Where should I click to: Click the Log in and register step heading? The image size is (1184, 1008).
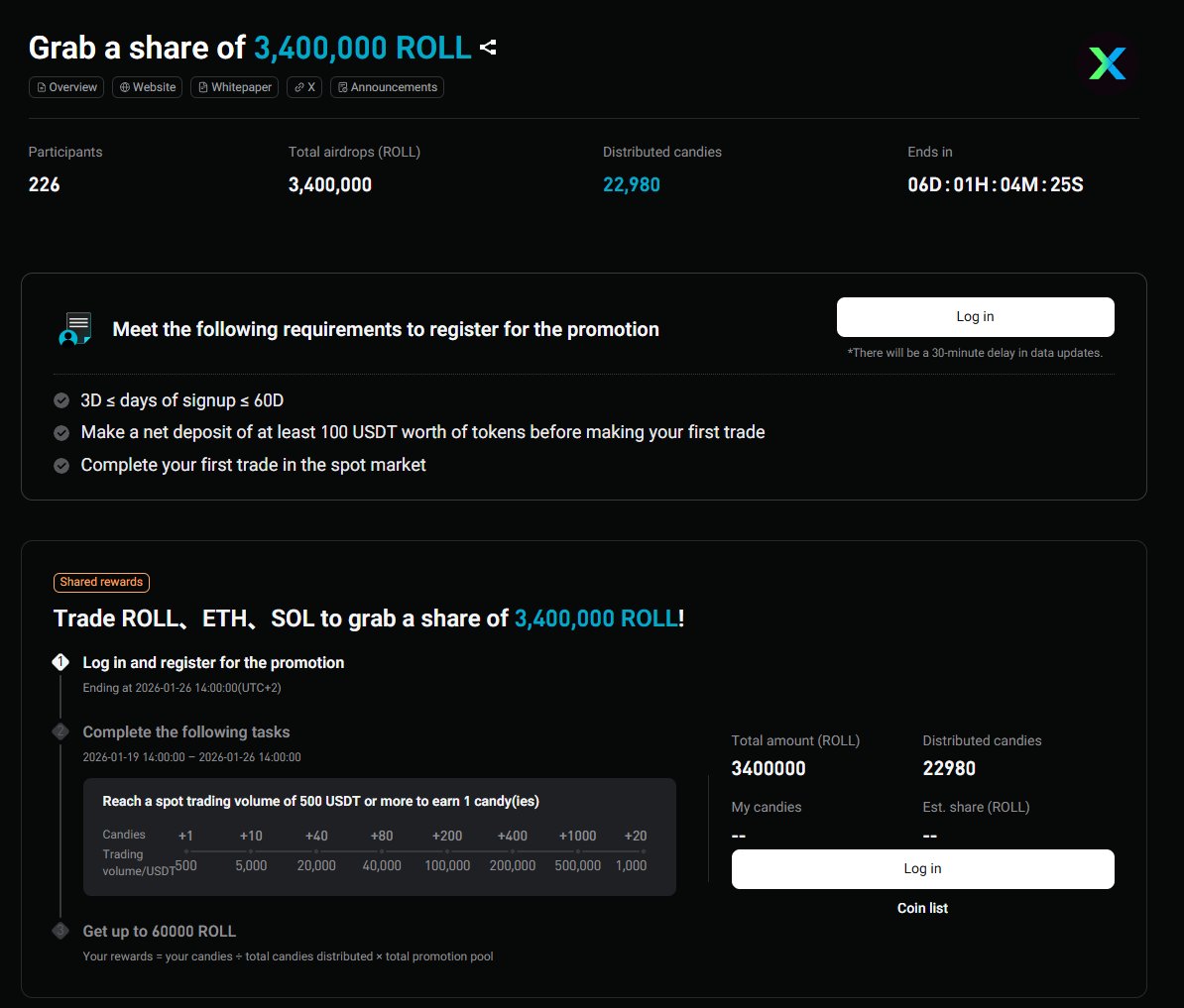[213, 662]
